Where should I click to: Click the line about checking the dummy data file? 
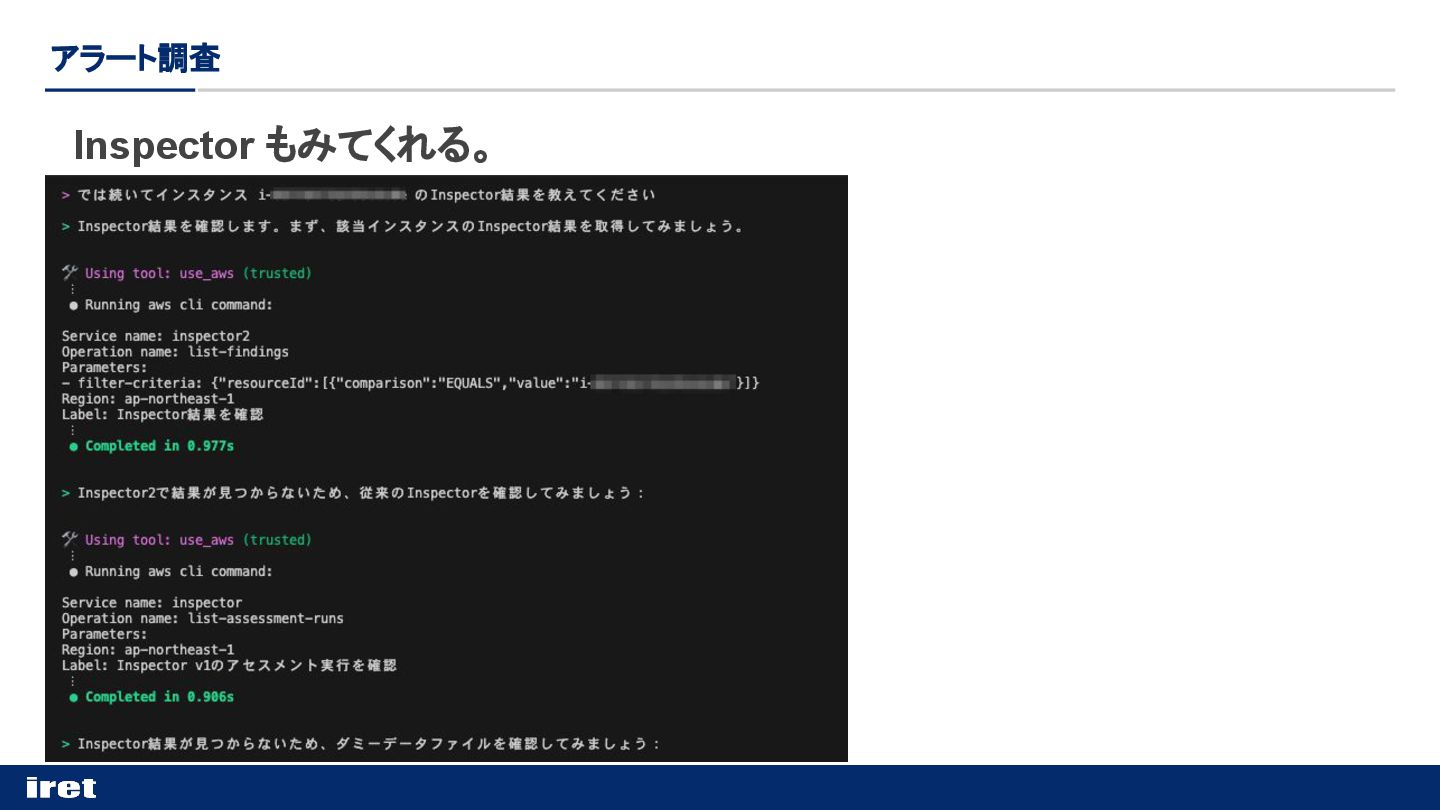click(360, 744)
